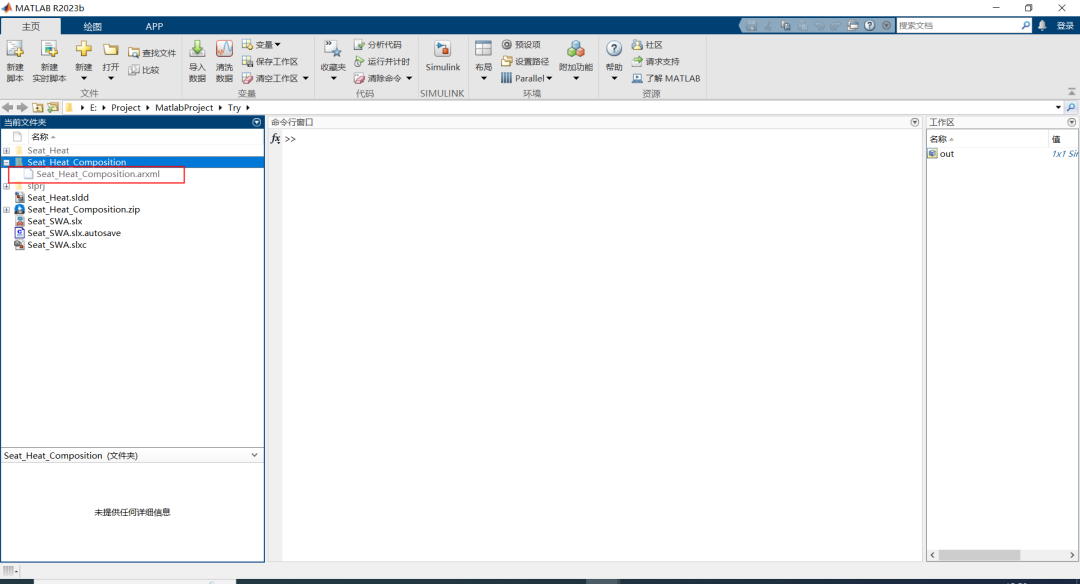Click 登录 (Sign In)
Viewport: 1080px width, 584px height.
(x=1065, y=25)
